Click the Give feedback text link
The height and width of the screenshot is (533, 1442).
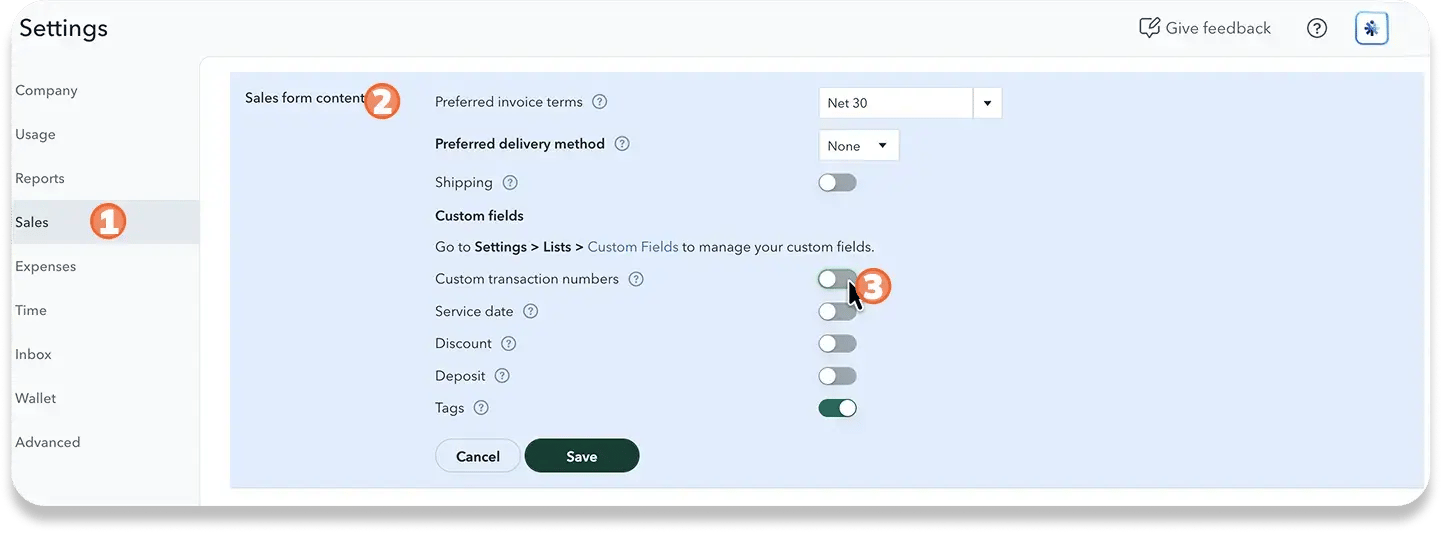(x=1218, y=28)
